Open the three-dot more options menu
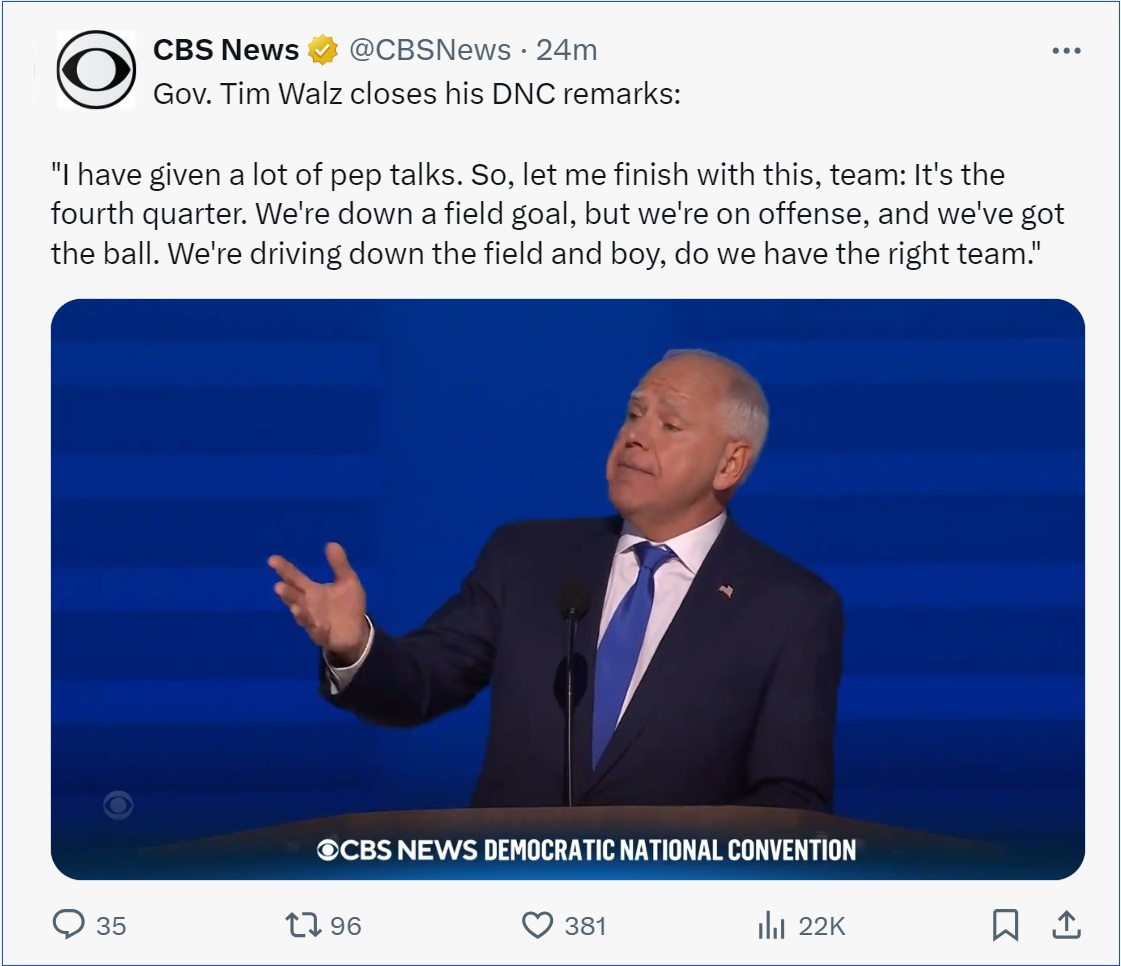1121x966 pixels. [1066, 51]
